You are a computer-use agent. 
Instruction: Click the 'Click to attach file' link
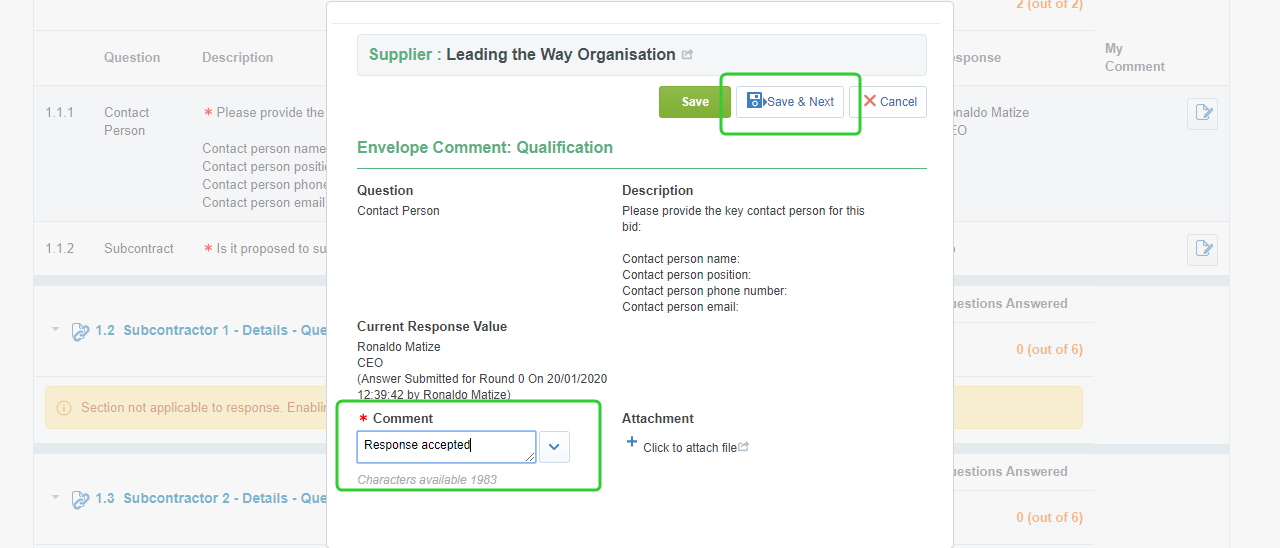coord(690,448)
